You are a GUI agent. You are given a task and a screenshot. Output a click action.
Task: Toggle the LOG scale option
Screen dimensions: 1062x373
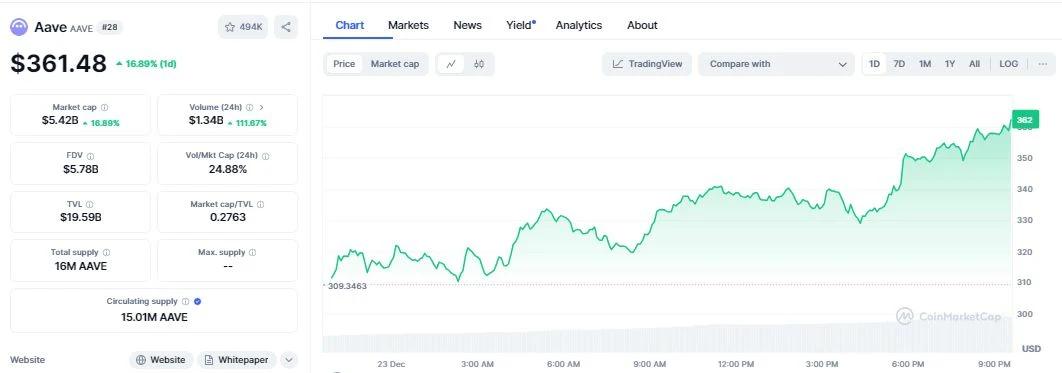[1008, 64]
